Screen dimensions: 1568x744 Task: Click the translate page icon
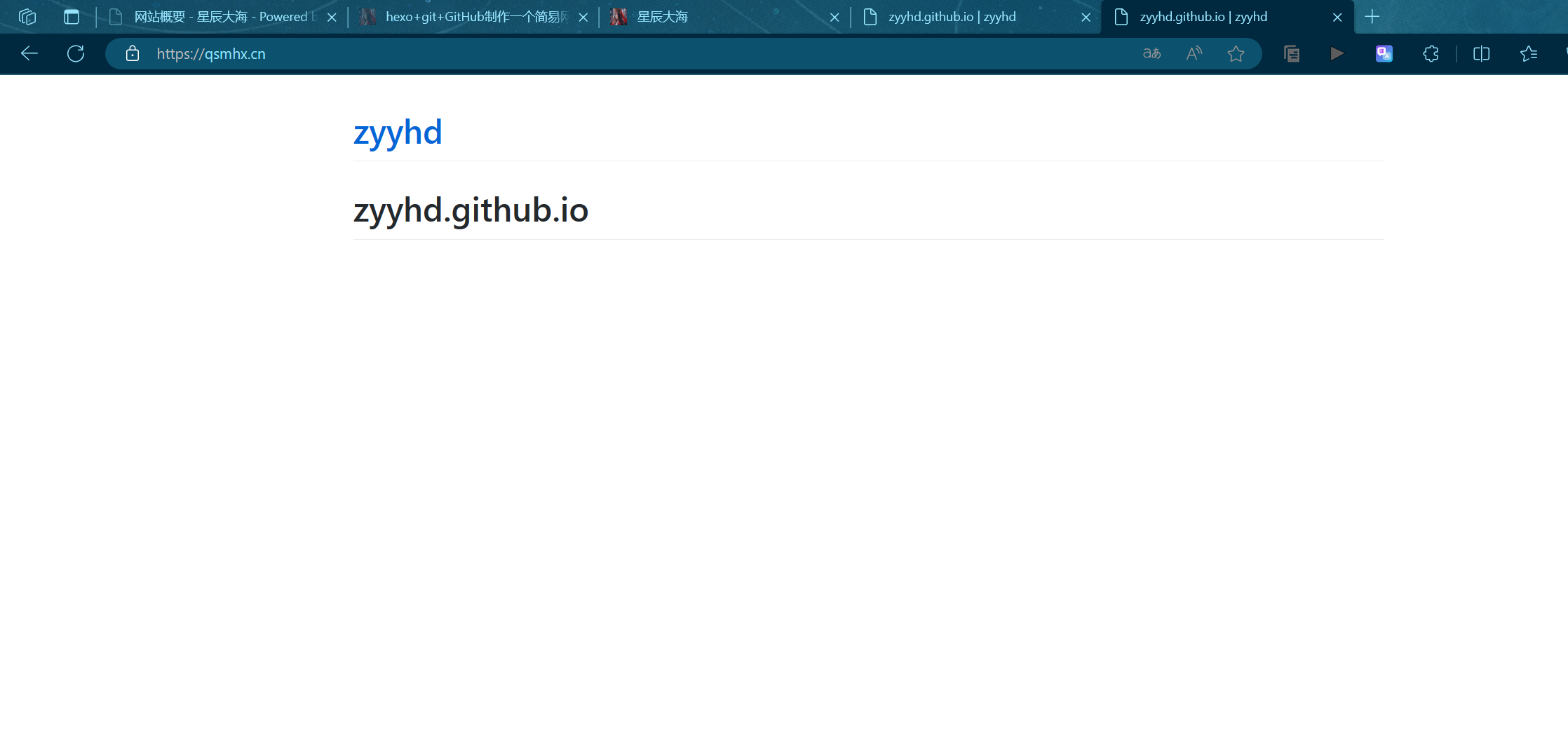pyautogui.click(x=1152, y=53)
